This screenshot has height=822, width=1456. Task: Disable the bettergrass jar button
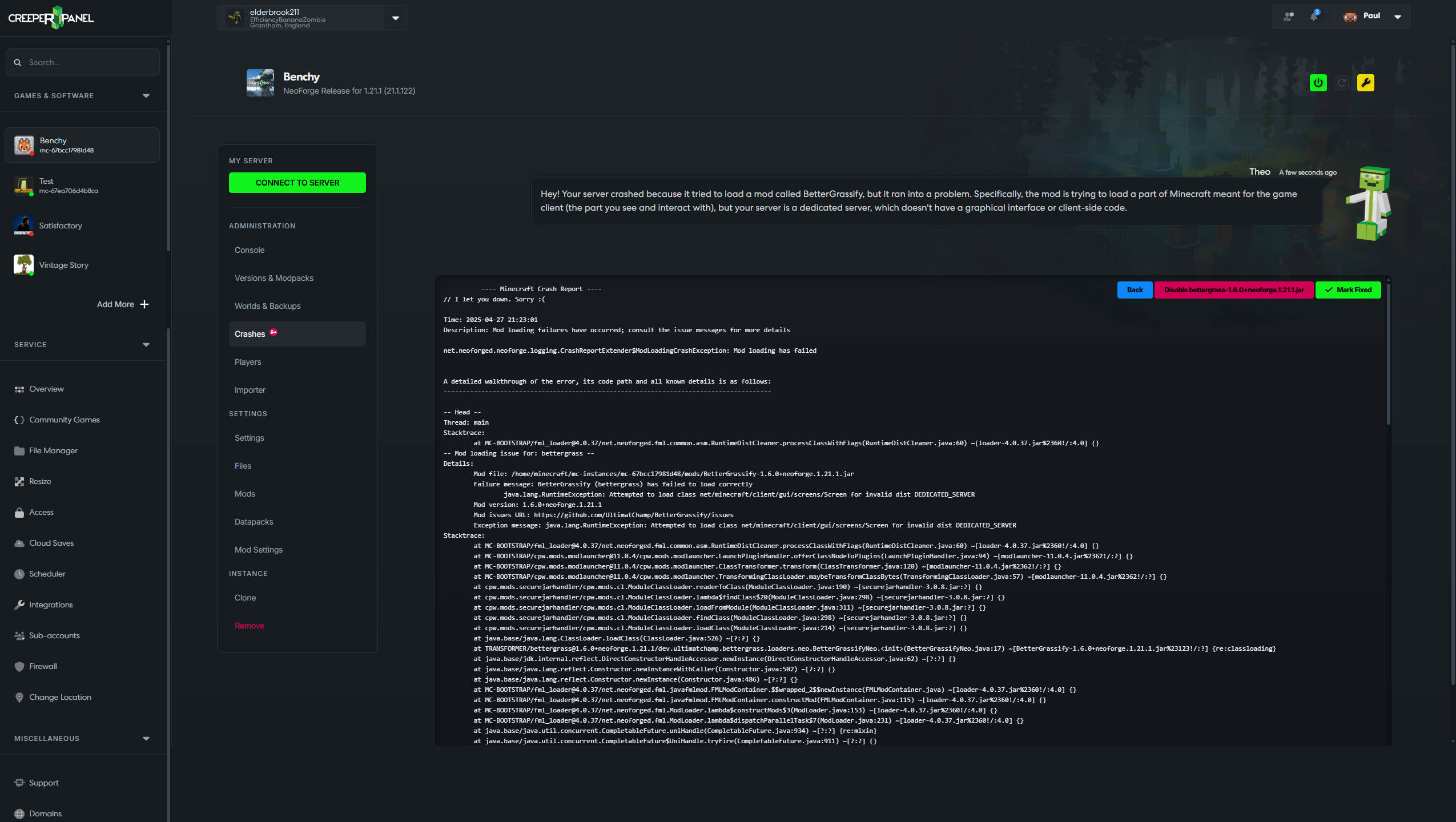(x=1233, y=290)
